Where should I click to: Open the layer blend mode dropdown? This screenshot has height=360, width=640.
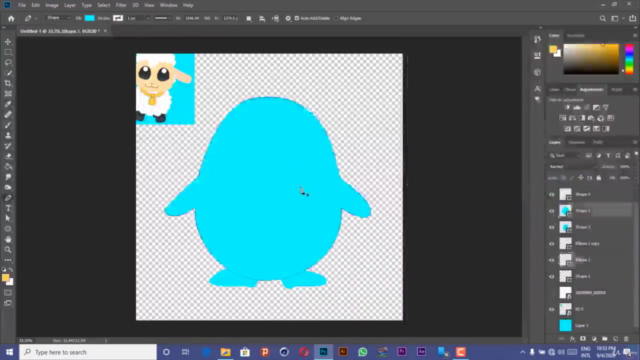click(572, 167)
